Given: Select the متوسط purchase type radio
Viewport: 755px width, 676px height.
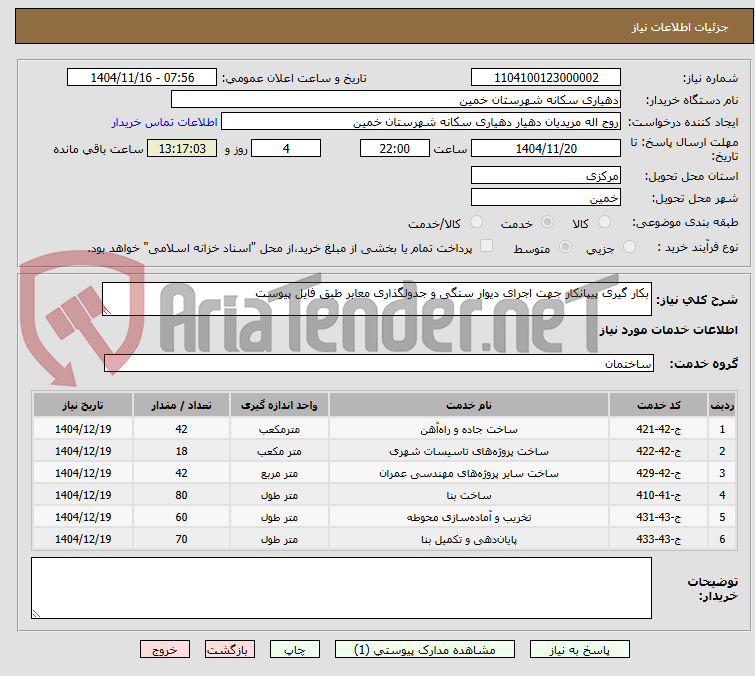Looking at the screenshot, I should pos(565,247).
